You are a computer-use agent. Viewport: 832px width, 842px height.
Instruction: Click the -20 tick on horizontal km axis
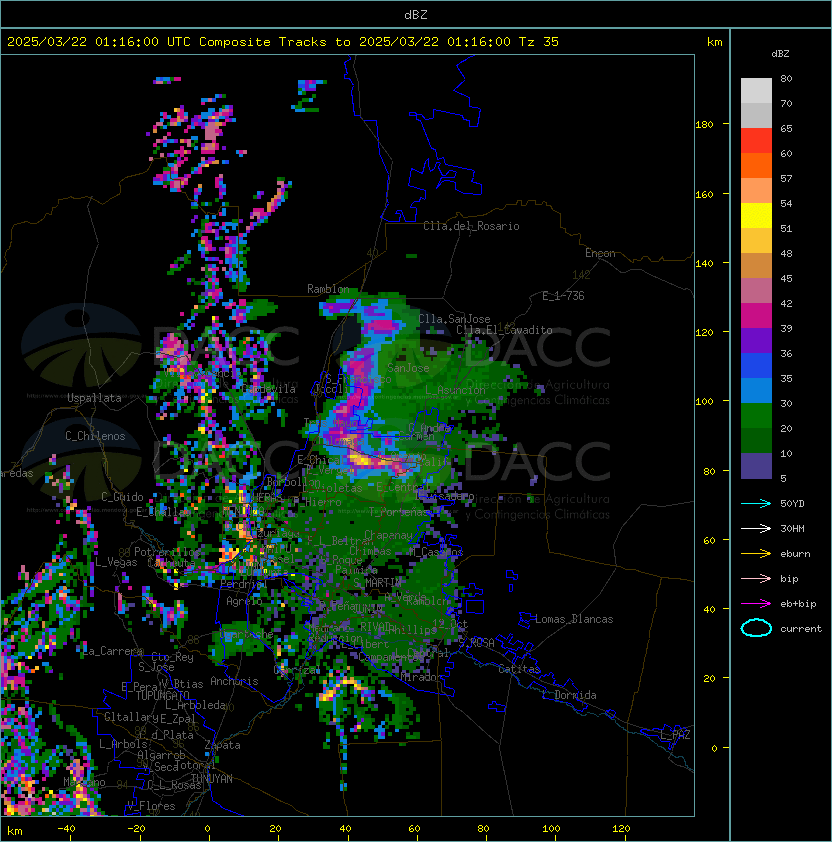click(x=136, y=829)
